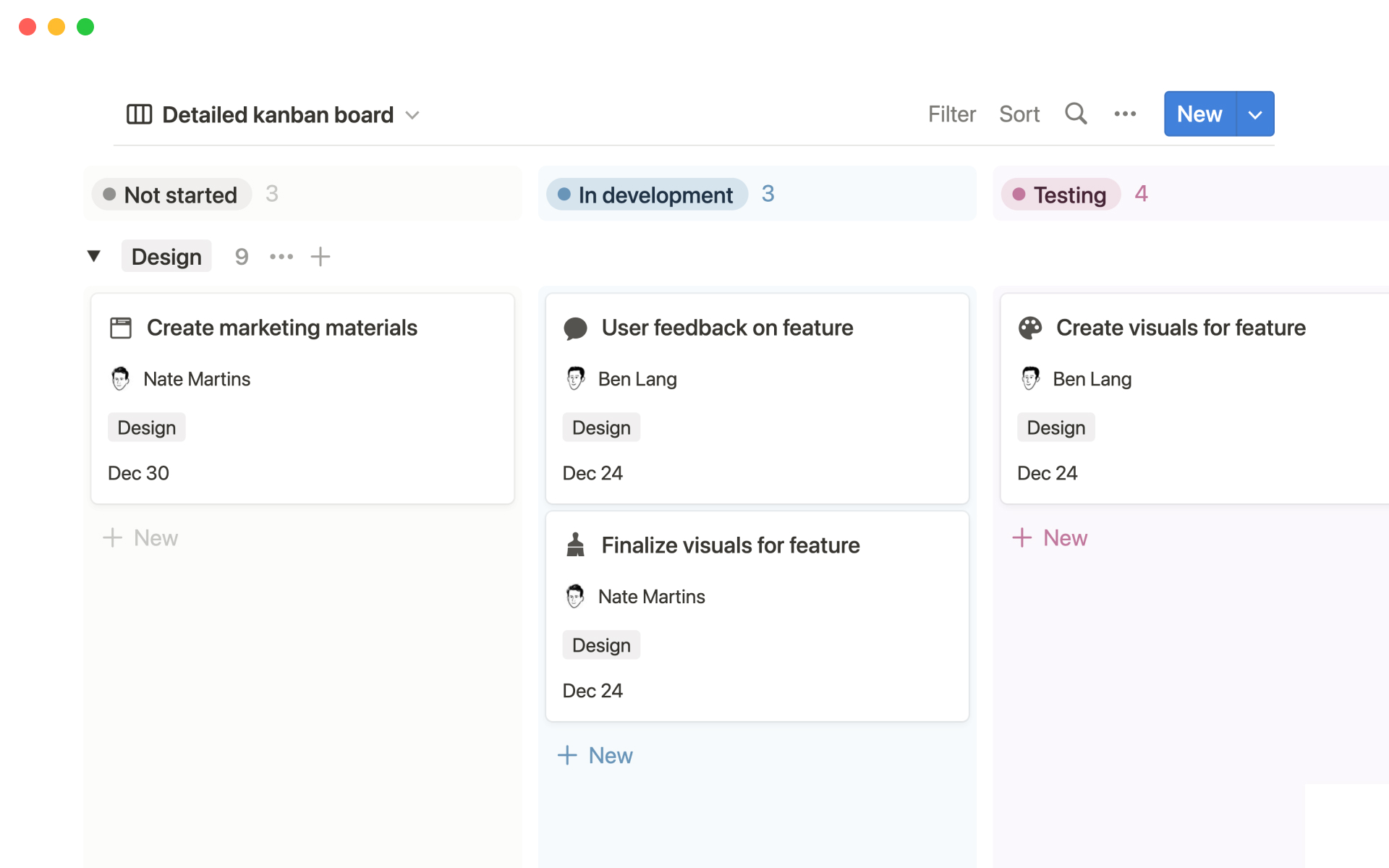Click the In development status tag
Image resolution: width=1389 pixels, height=868 pixels.
[647, 195]
